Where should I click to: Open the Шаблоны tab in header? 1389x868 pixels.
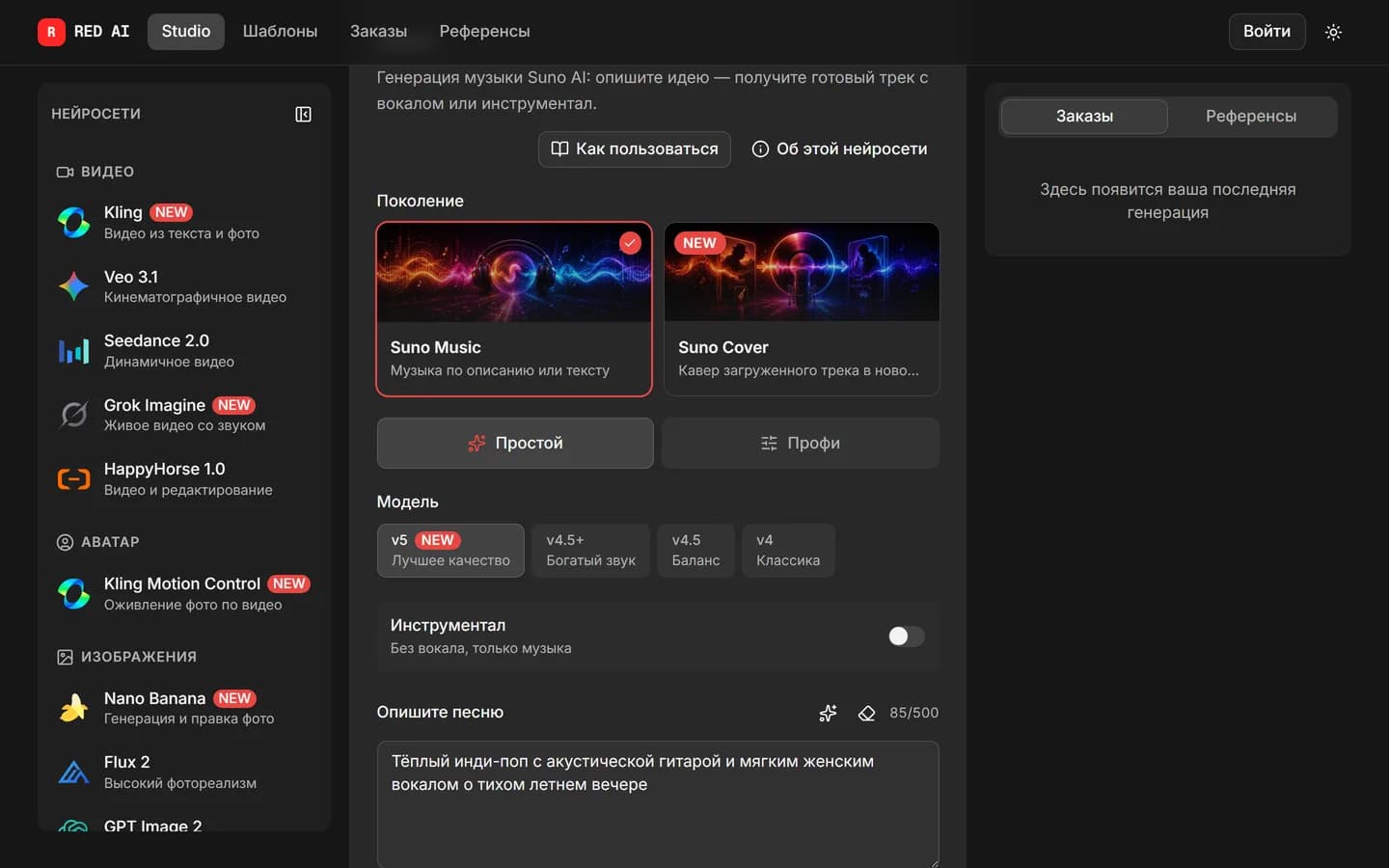(x=280, y=32)
